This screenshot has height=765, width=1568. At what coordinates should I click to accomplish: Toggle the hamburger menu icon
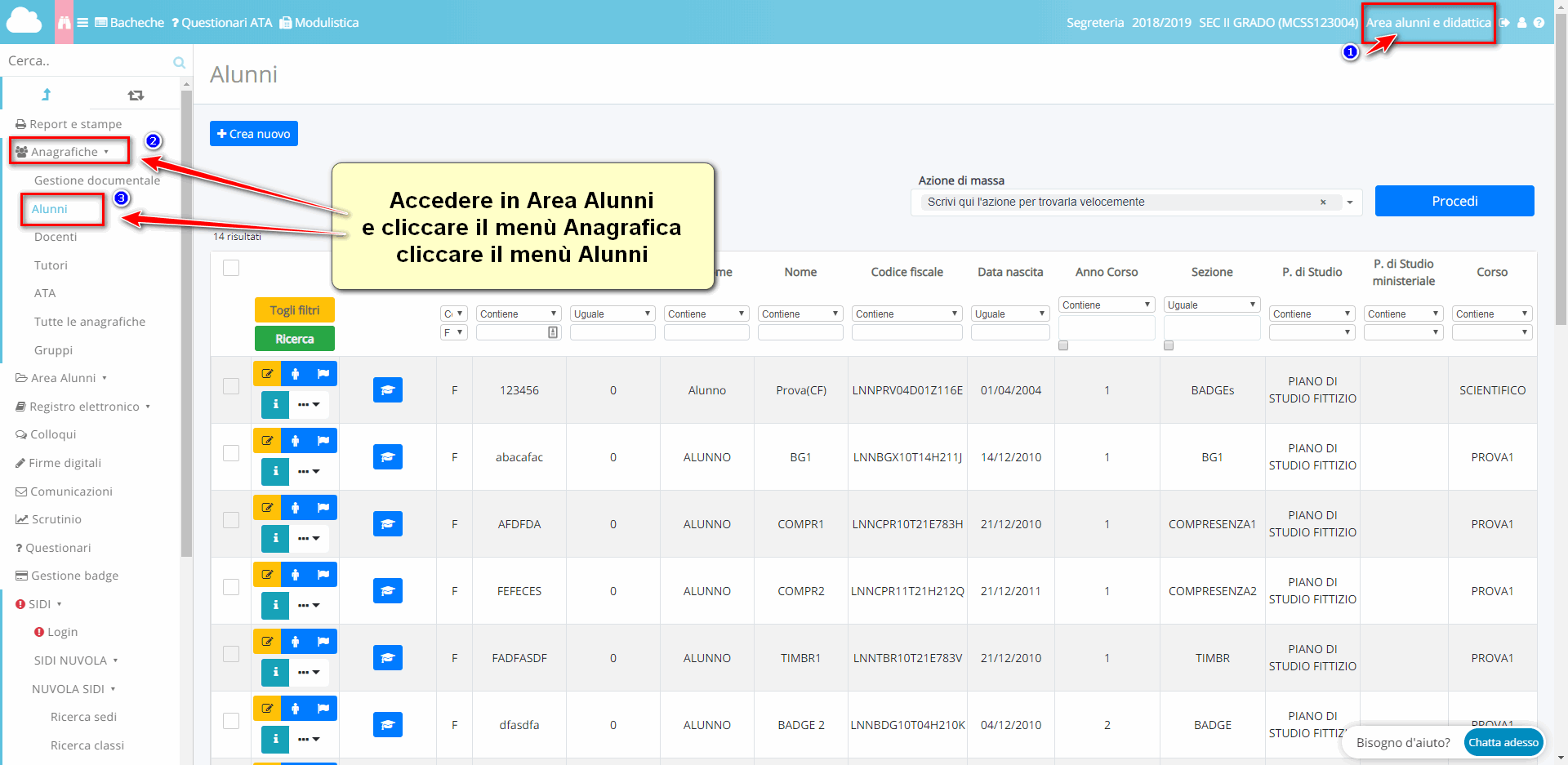pos(82,23)
